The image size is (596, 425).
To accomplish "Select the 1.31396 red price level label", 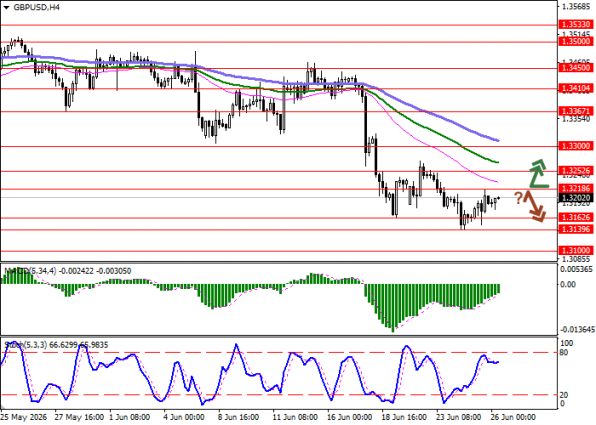I will (575, 229).
